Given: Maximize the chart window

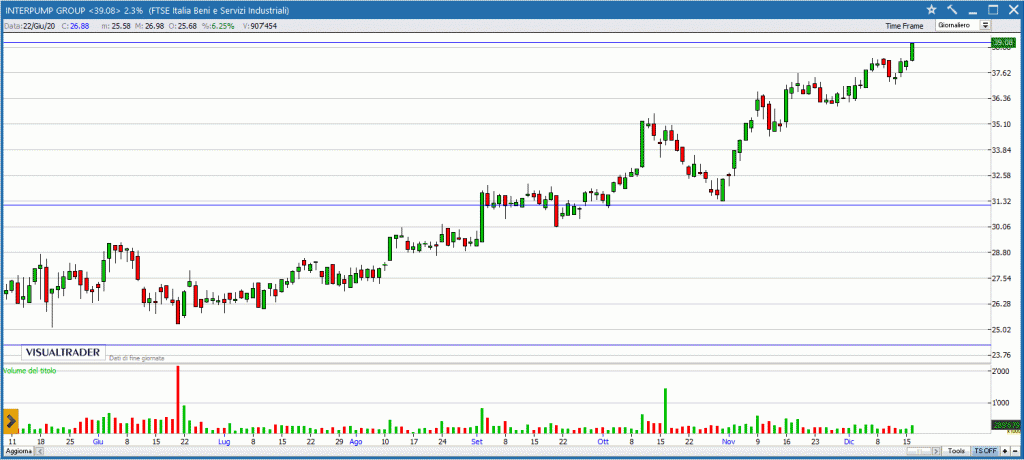Looking at the screenshot, I should (993, 9).
